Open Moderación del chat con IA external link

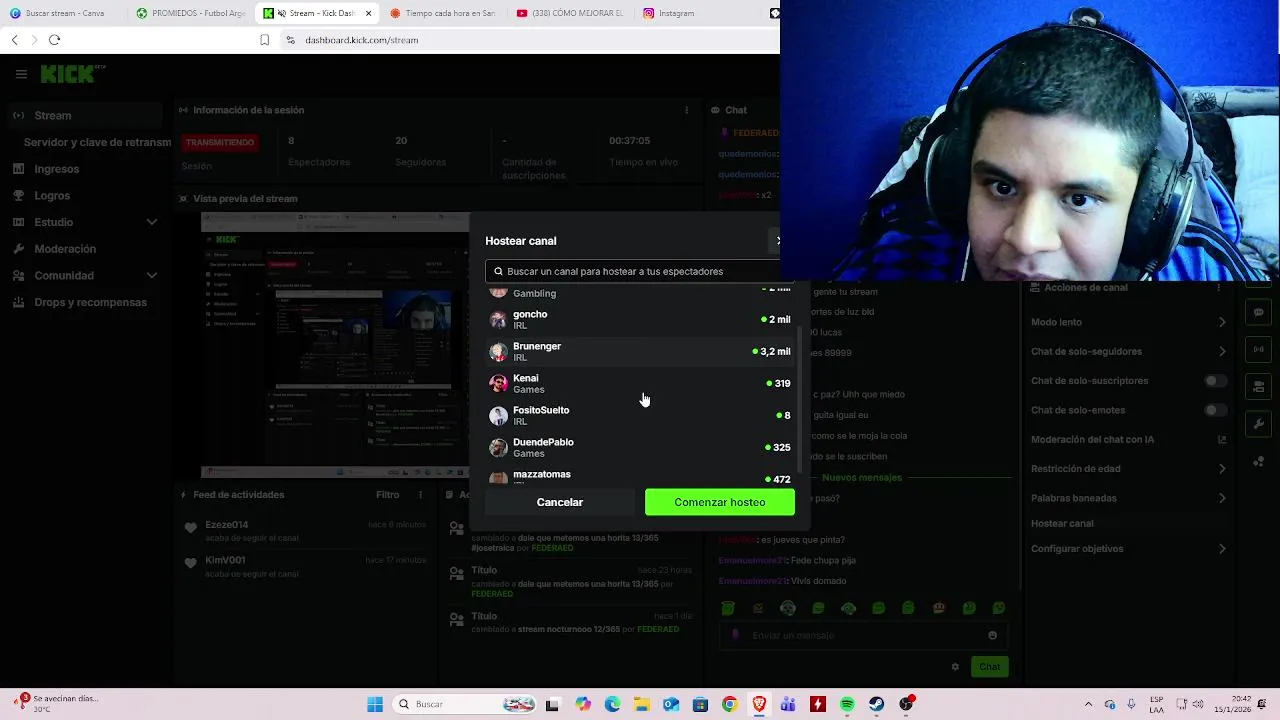point(1221,439)
